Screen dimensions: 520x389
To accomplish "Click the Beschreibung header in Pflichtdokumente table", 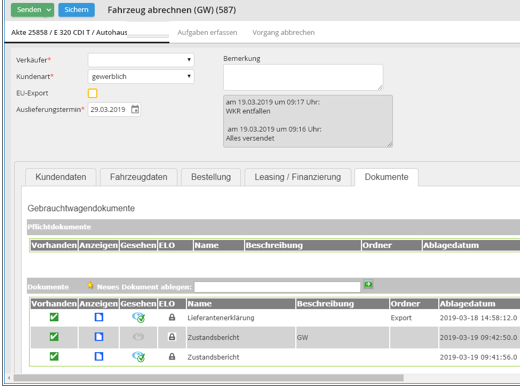I will (x=303, y=245).
